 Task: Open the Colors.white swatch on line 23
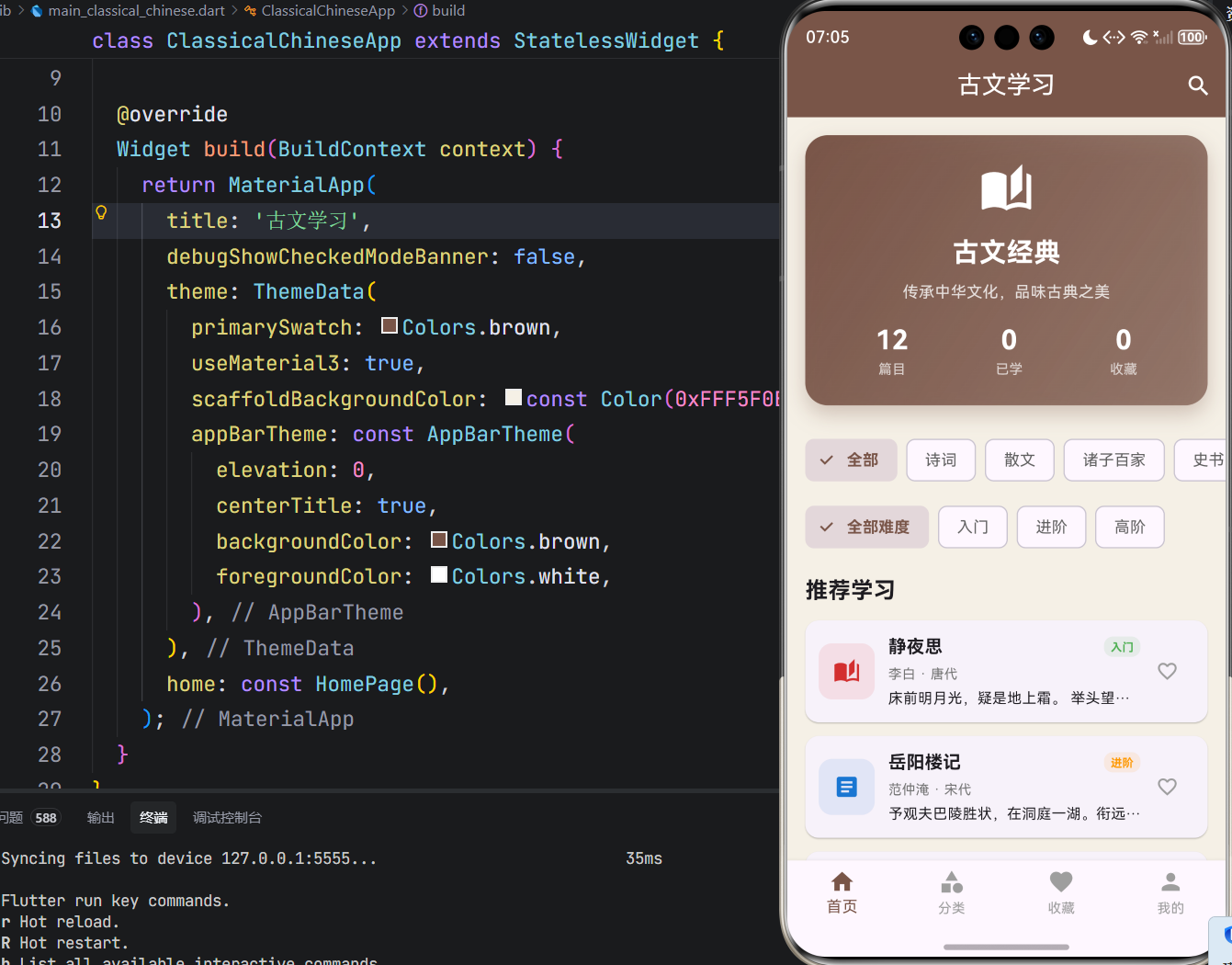tap(439, 574)
